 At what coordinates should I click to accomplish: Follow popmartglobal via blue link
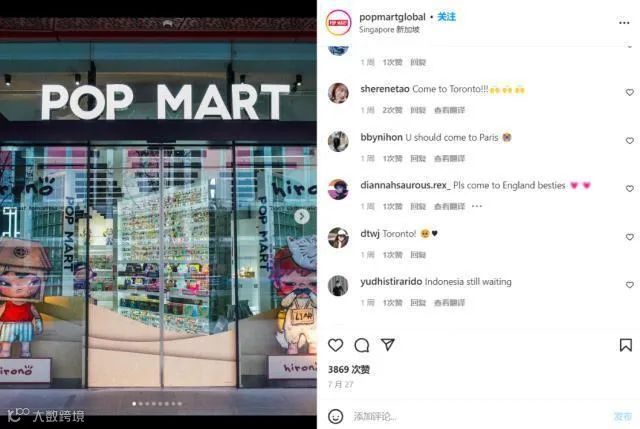pos(447,17)
